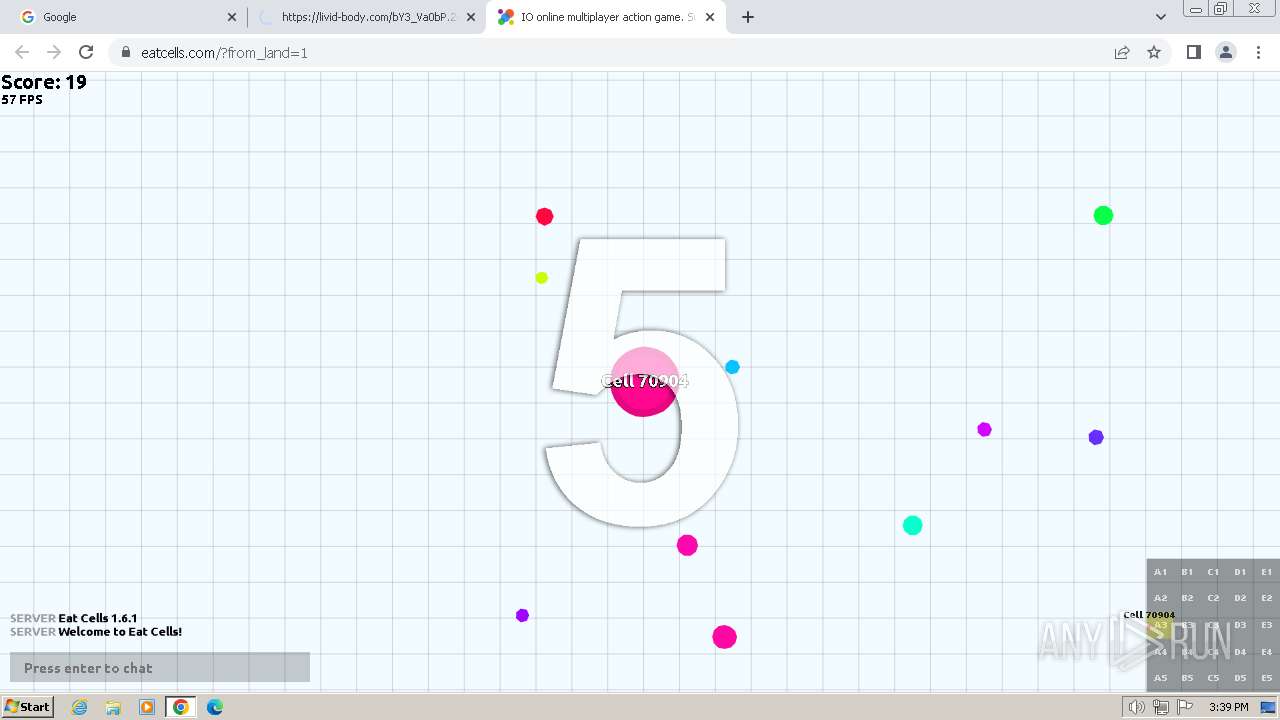Viewport: 1280px width, 720px height.
Task: Open the volume speaker tray icon
Action: tap(1136, 707)
